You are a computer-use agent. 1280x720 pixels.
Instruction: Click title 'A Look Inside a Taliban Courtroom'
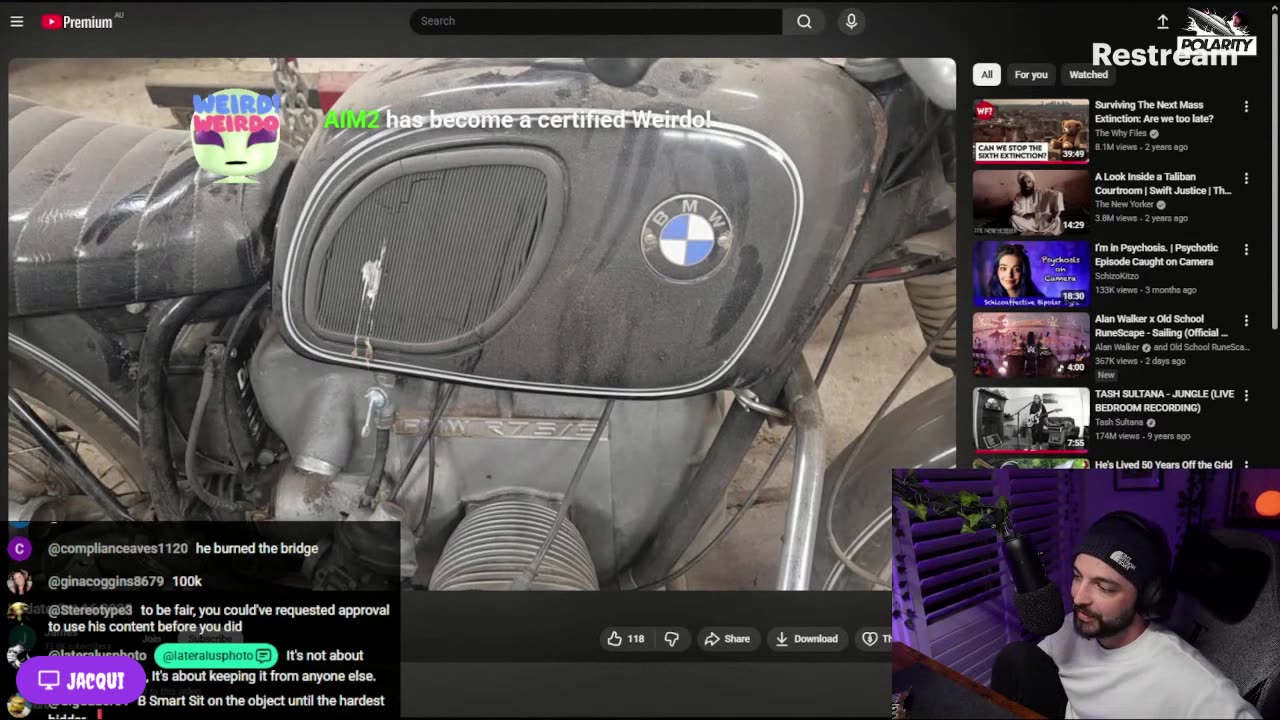click(x=1162, y=183)
